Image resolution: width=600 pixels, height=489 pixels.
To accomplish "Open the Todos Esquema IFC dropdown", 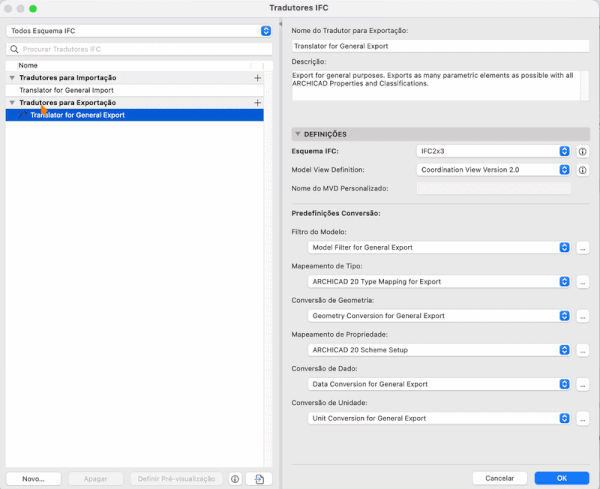I will [139, 31].
